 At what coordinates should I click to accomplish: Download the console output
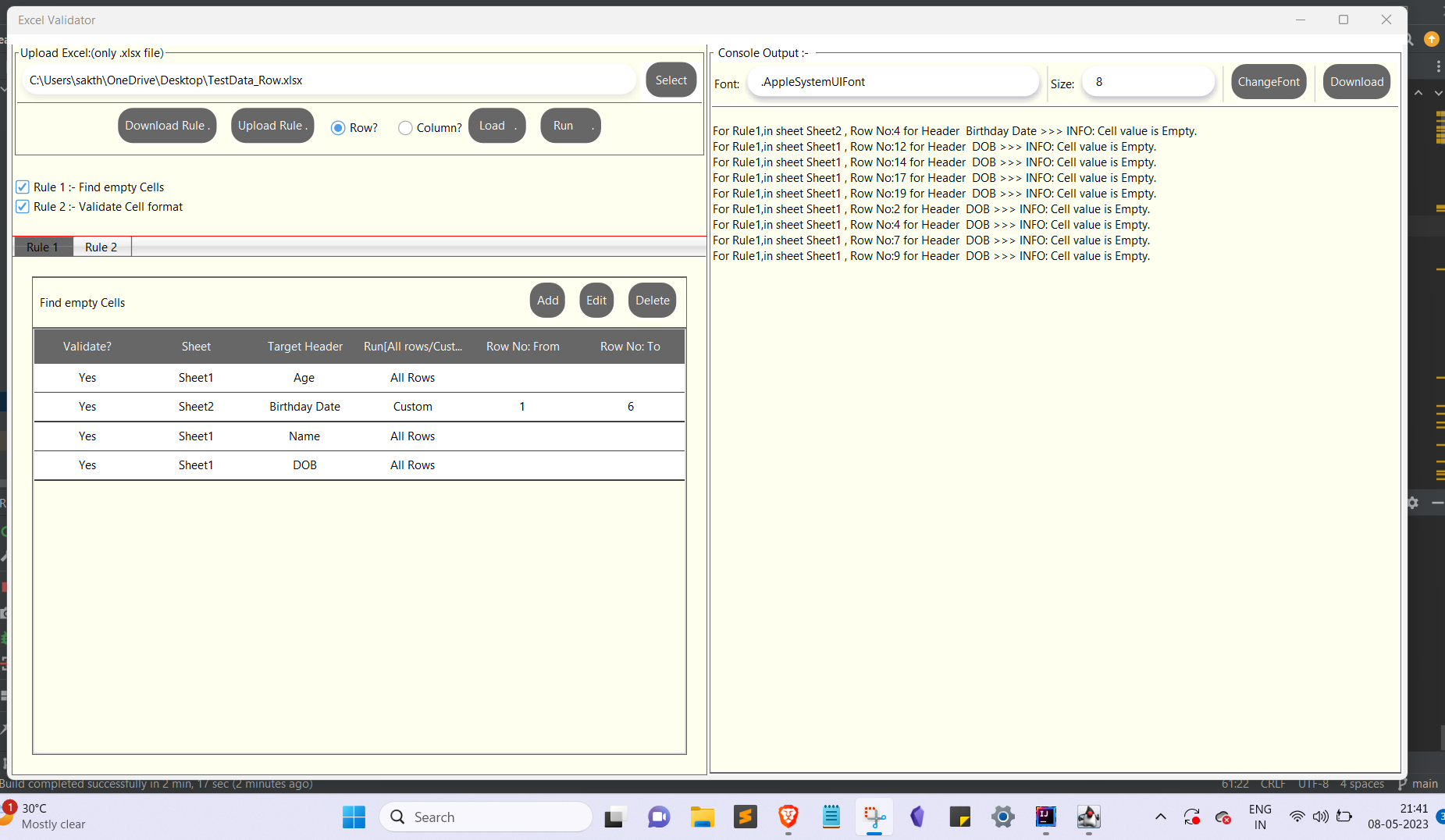point(1357,82)
